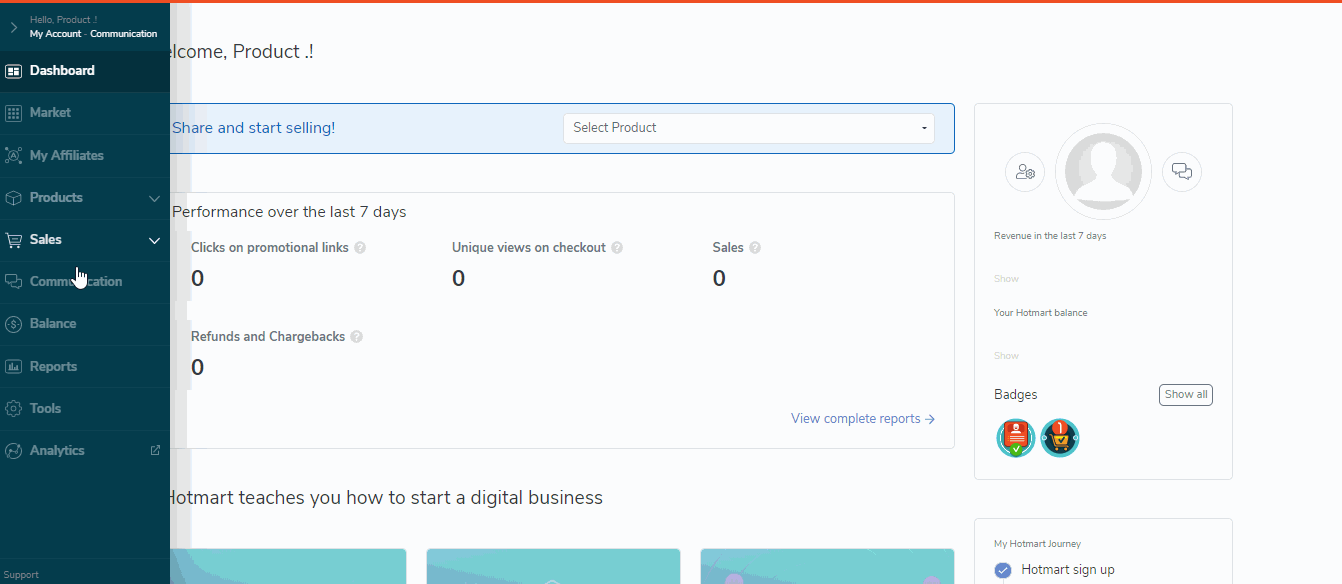This screenshot has width=1342, height=584.
Task: Click the Products box icon
Action: 13,198
